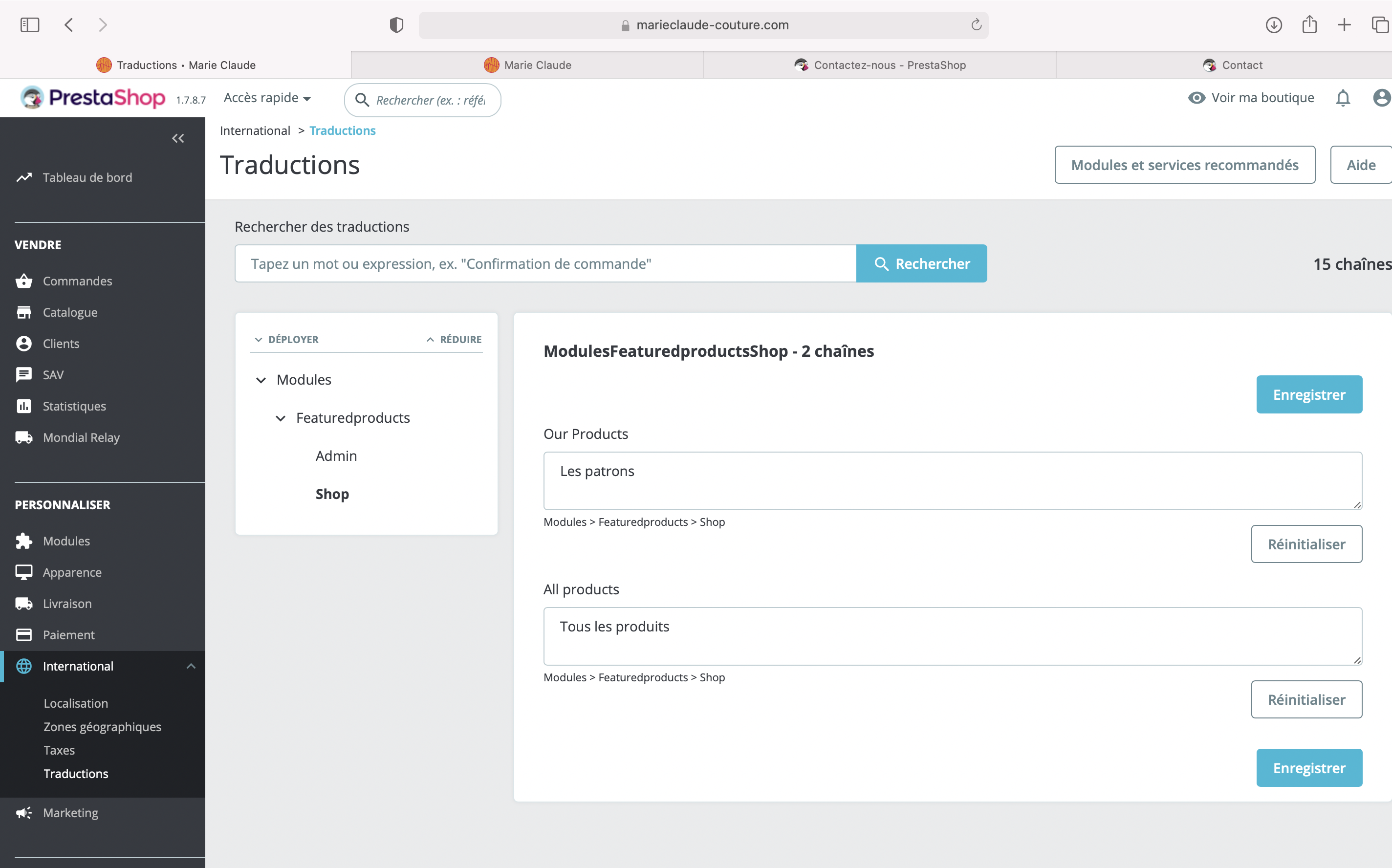Click the Safari share icon
1392x868 pixels.
point(1309,24)
